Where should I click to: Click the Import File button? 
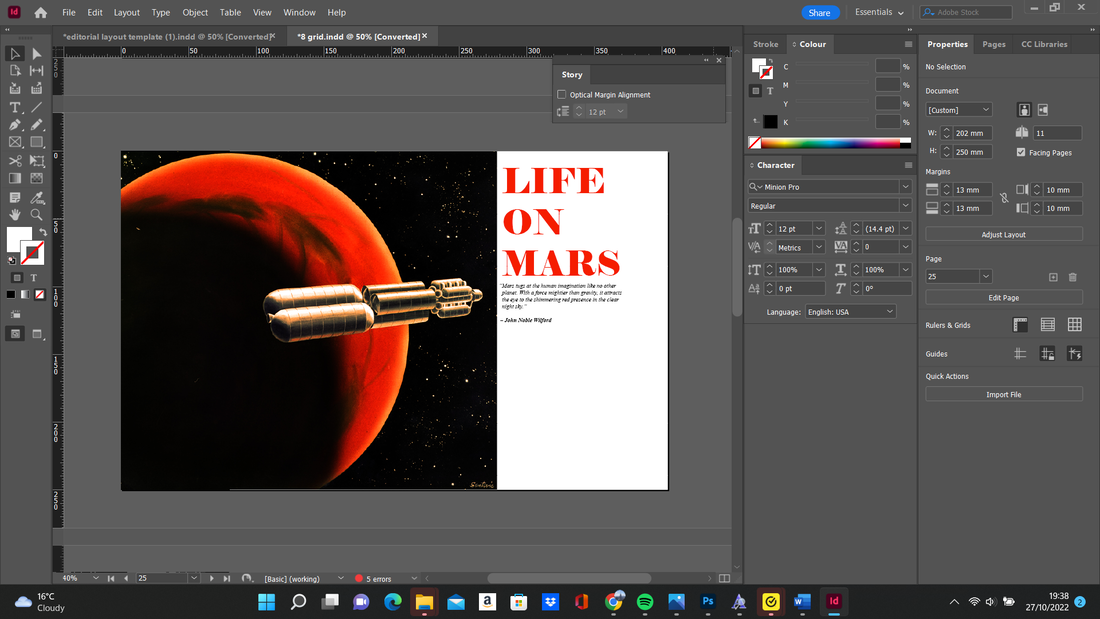pos(1004,394)
